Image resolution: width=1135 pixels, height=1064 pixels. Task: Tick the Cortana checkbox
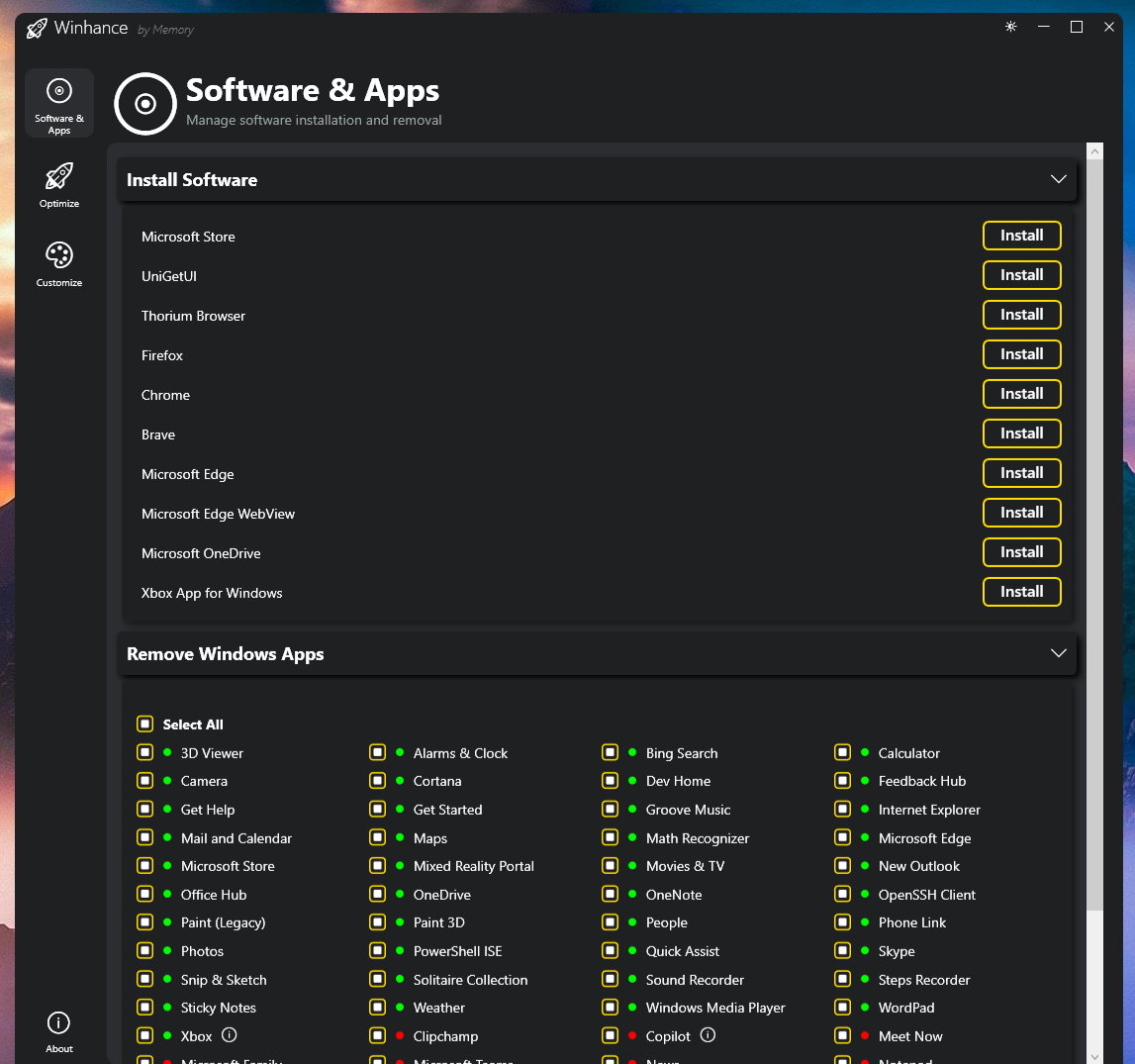[378, 781]
